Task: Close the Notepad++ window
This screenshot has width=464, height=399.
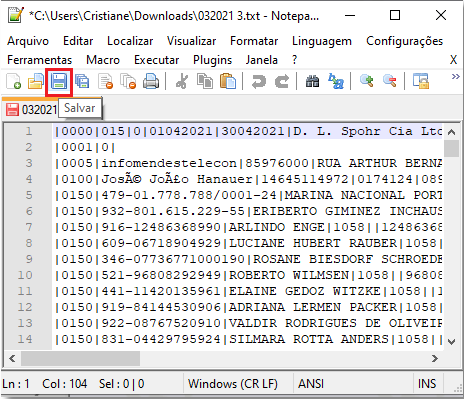Action: [441, 15]
